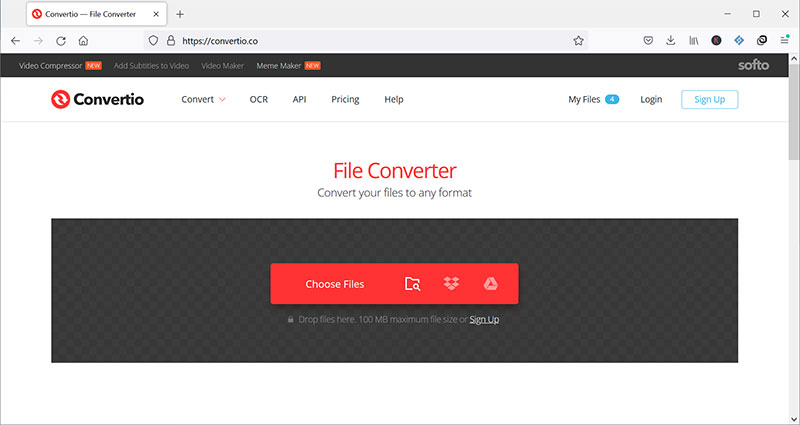Reload the page with the refresh icon
The width and height of the screenshot is (800, 425).
(x=61, y=41)
